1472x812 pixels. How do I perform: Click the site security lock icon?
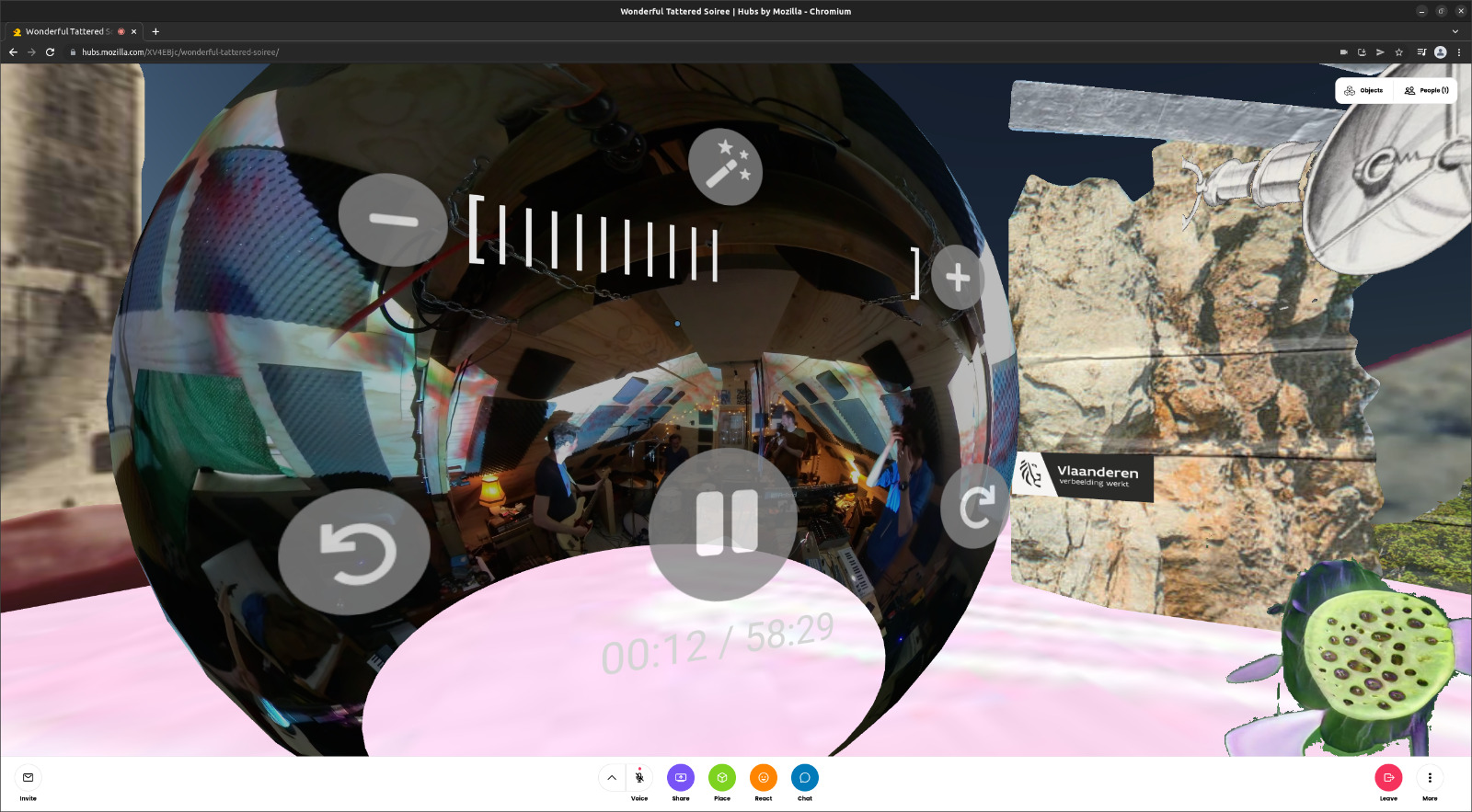[x=73, y=52]
